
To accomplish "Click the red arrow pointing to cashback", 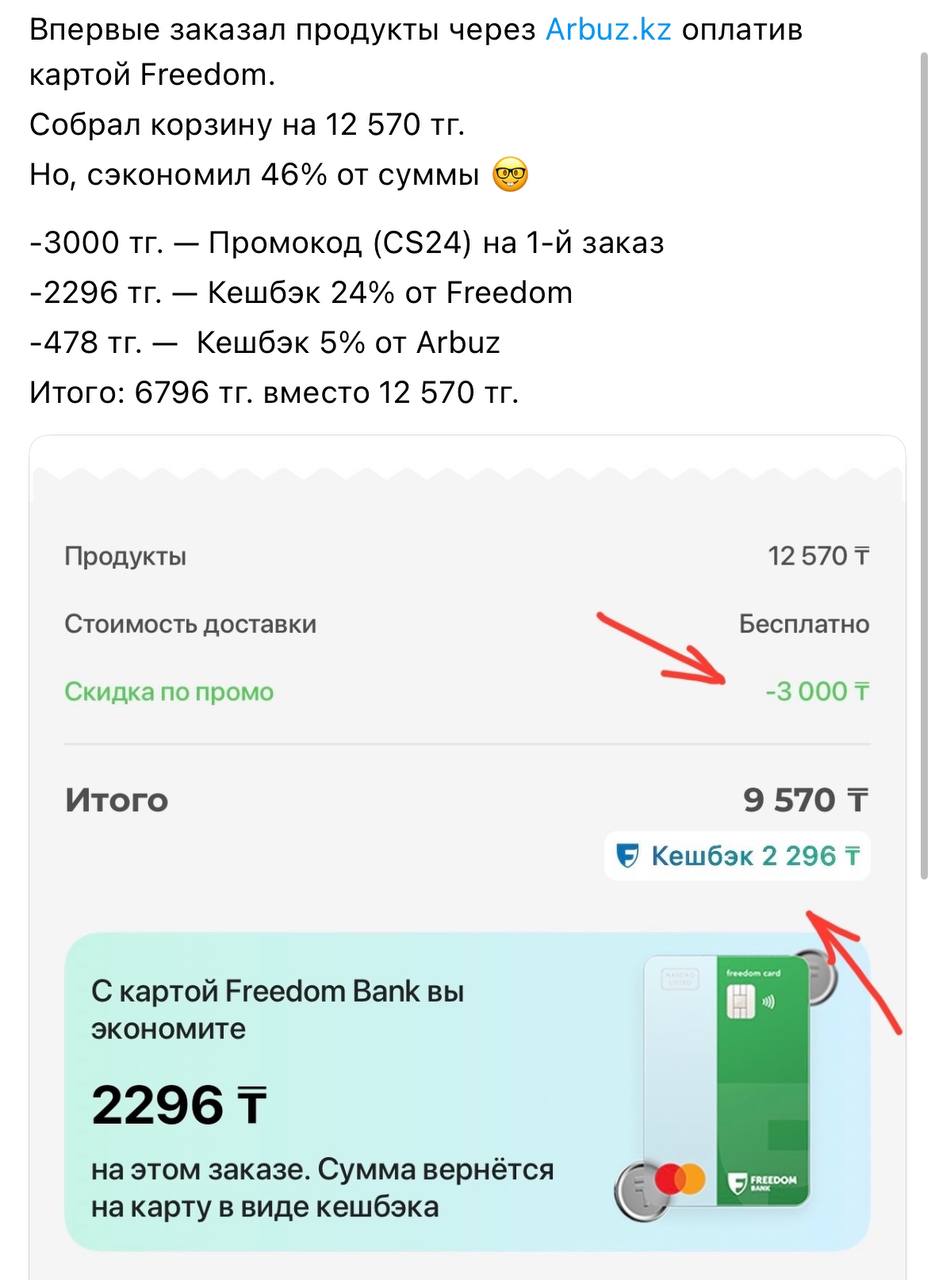I will pos(856,967).
